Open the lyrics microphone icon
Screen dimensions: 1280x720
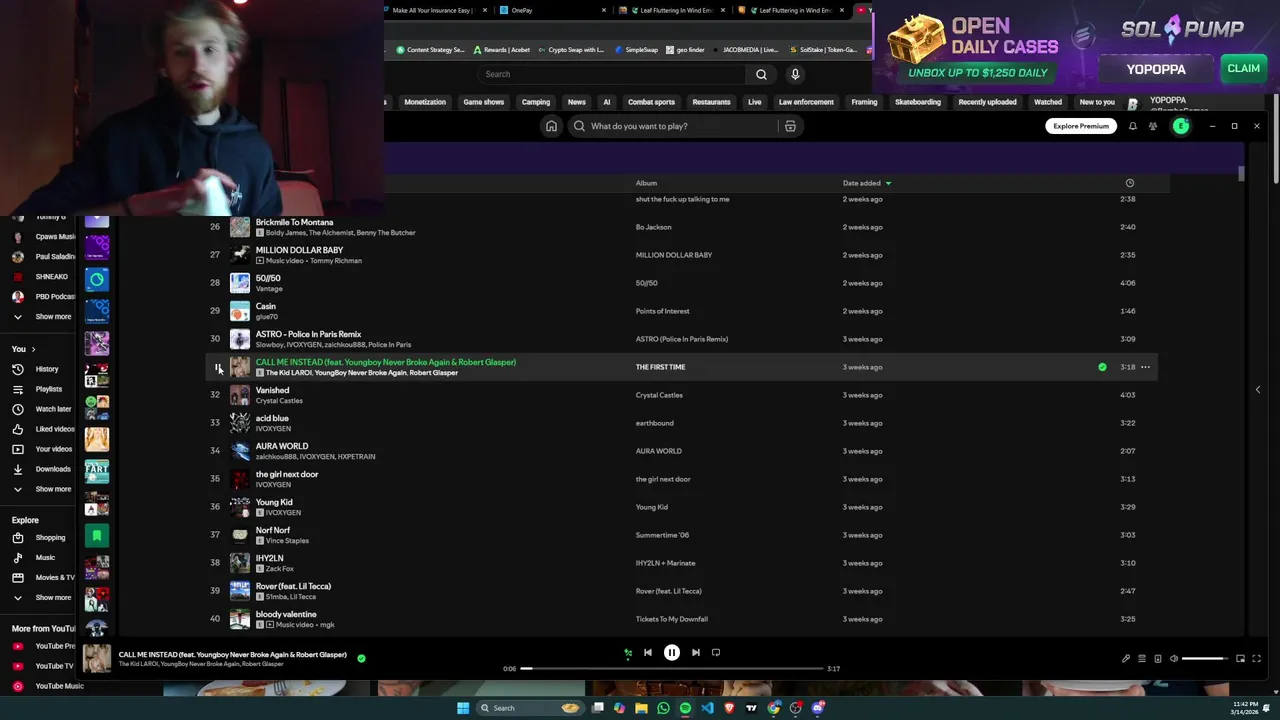[1126, 658]
